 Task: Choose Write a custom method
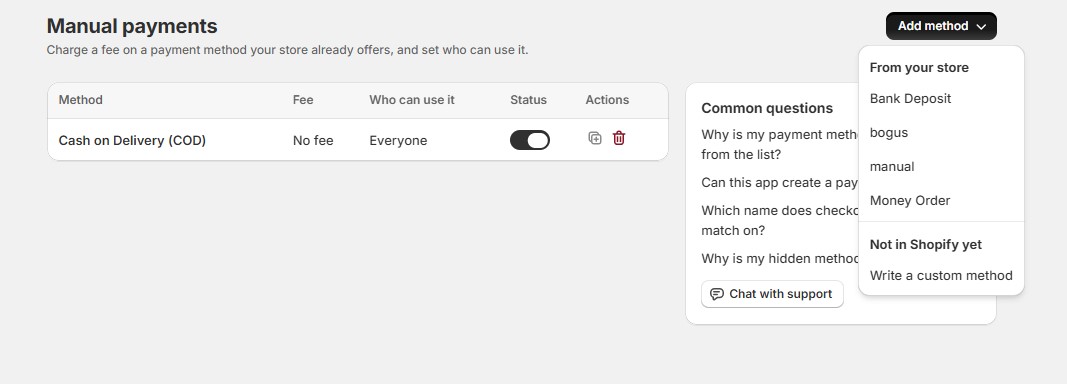pyautogui.click(x=941, y=276)
